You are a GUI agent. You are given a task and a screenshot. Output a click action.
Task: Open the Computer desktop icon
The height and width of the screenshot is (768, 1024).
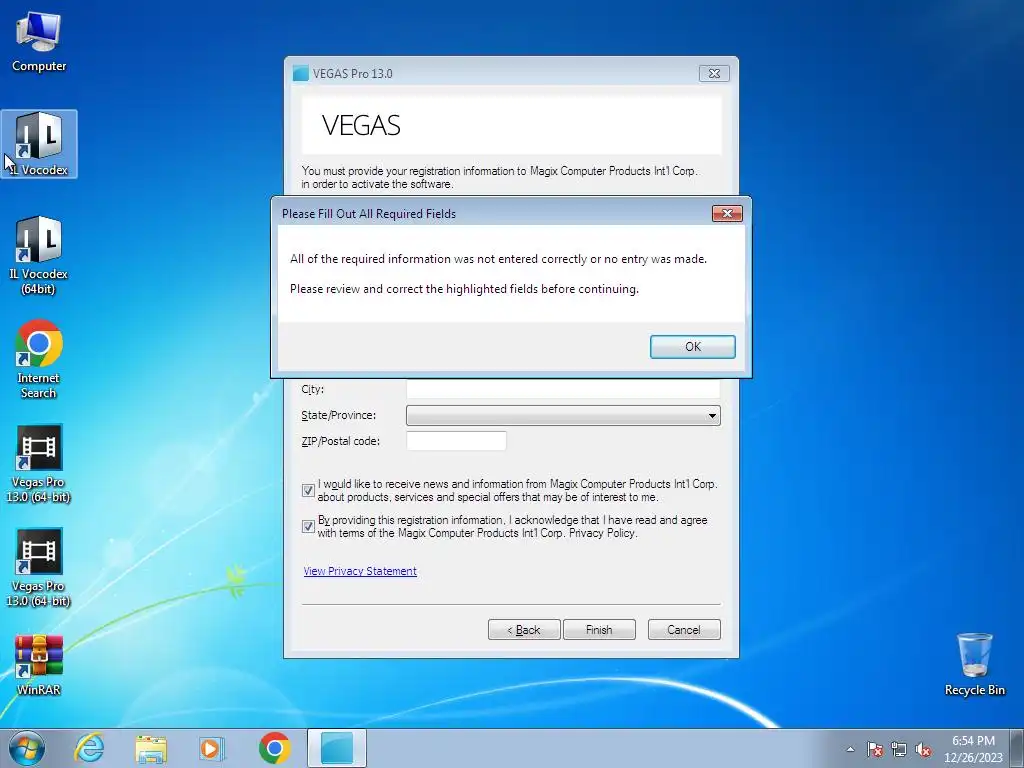coord(39,42)
